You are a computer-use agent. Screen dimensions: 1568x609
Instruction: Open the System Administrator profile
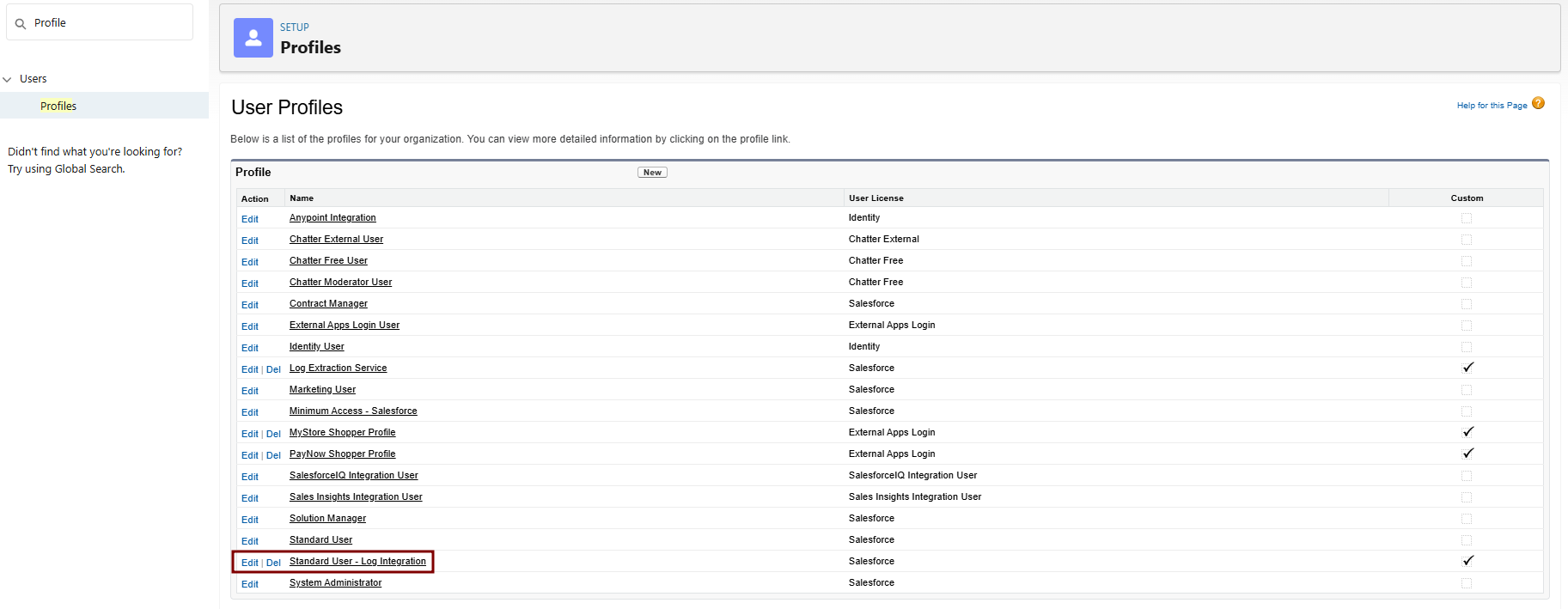[335, 583]
